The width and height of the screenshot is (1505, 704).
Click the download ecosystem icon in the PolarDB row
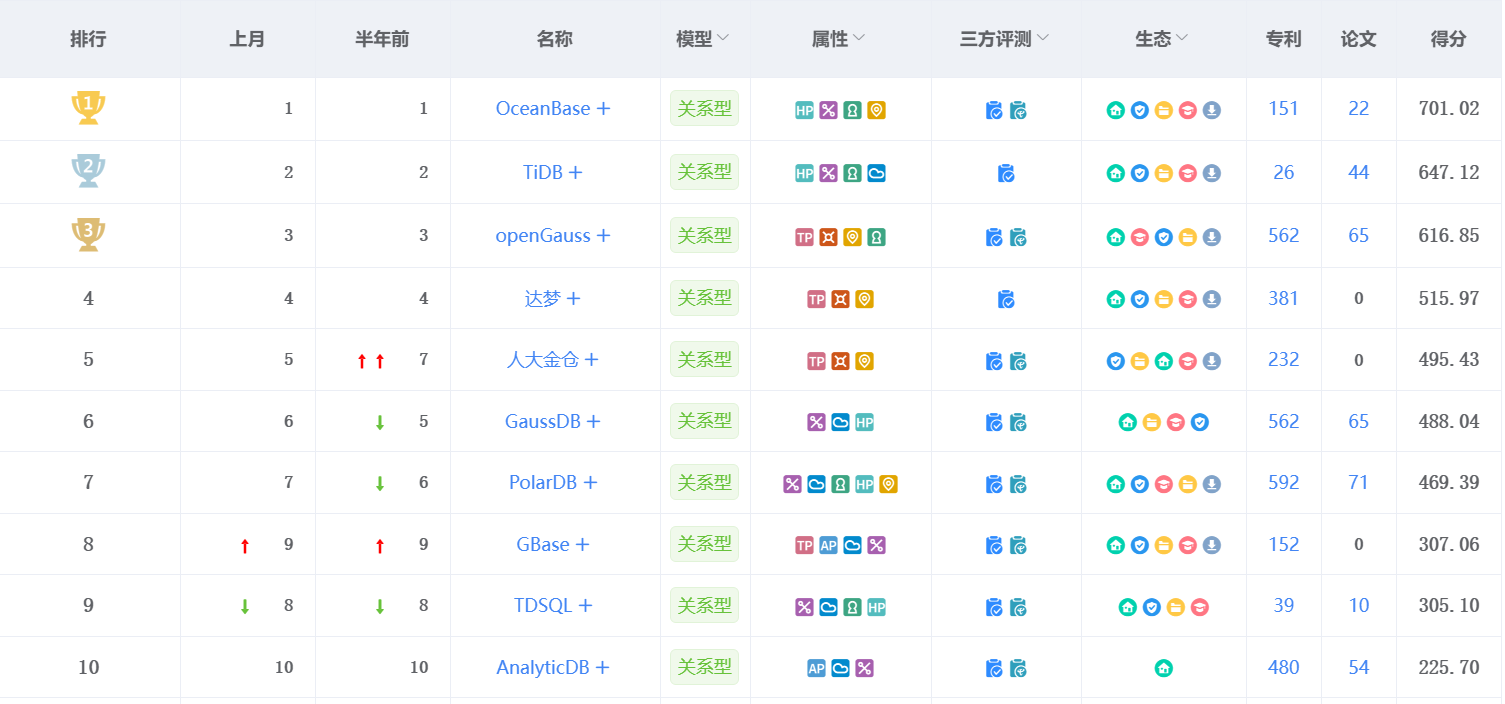1212,484
